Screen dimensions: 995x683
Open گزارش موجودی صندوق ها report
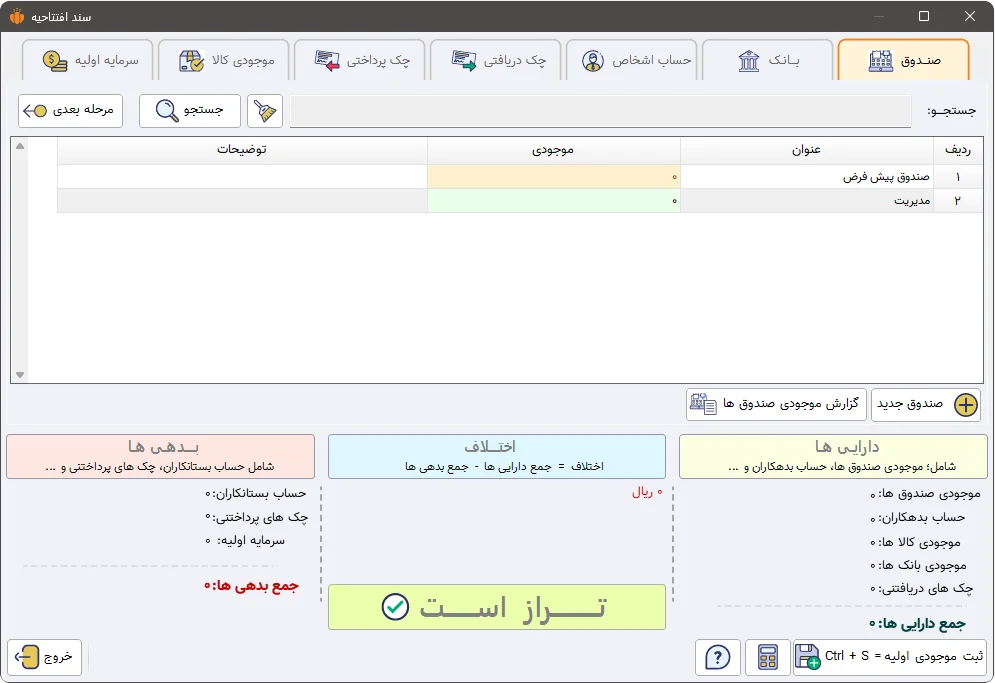[776, 405]
